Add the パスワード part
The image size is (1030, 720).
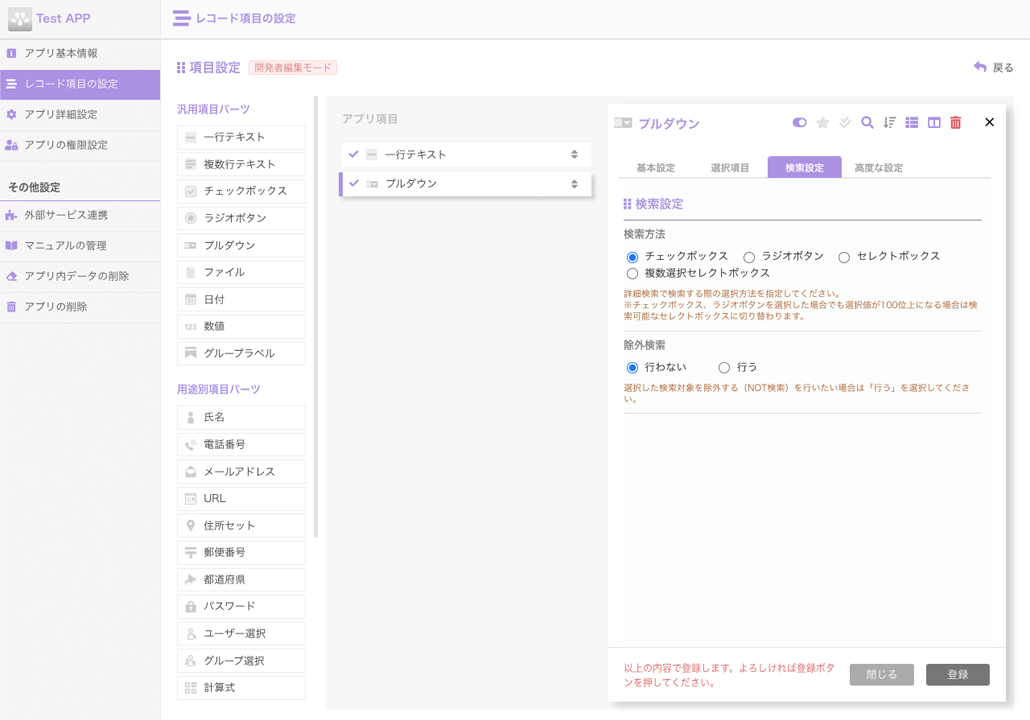click(x=241, y=606)
